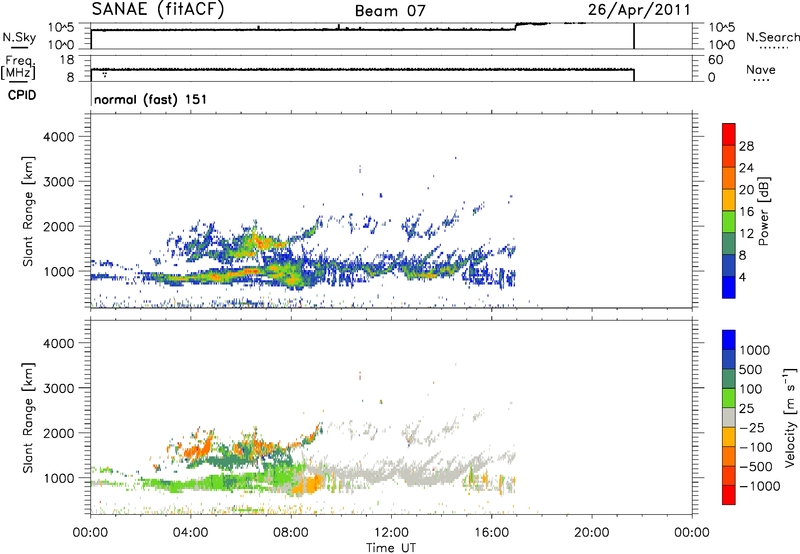Click the SANAE (fitACF) title text
The image size is (800, 554).
[158, 9]
